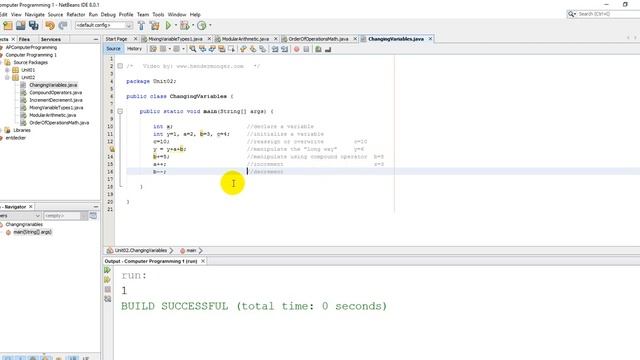Click the Redo arrow icon
Image resolution: width=640 pixels, height=360 pixels.
pyautogui.click(x=62, y=26)
